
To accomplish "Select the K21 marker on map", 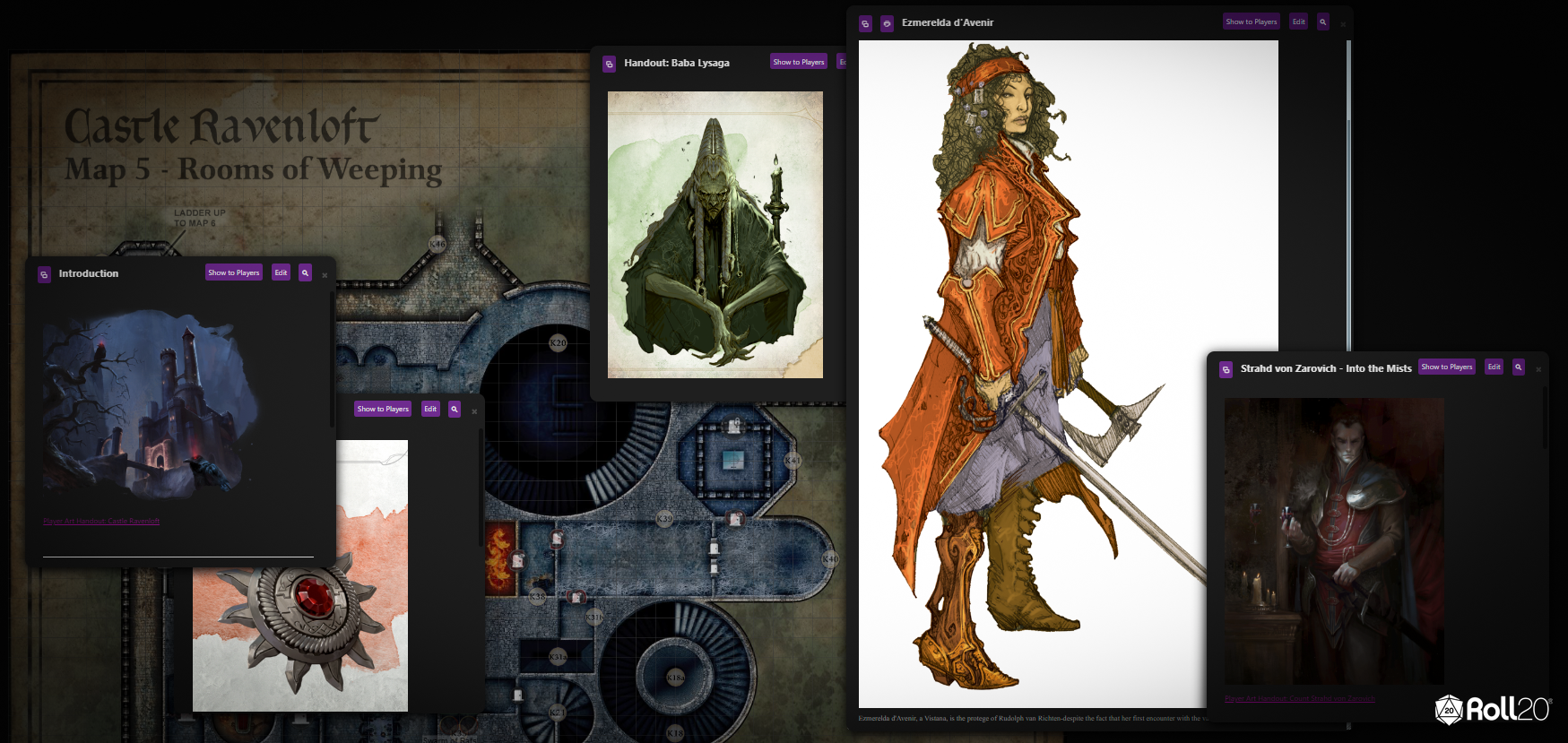I will pyautogui.click(x=558, y=713).
